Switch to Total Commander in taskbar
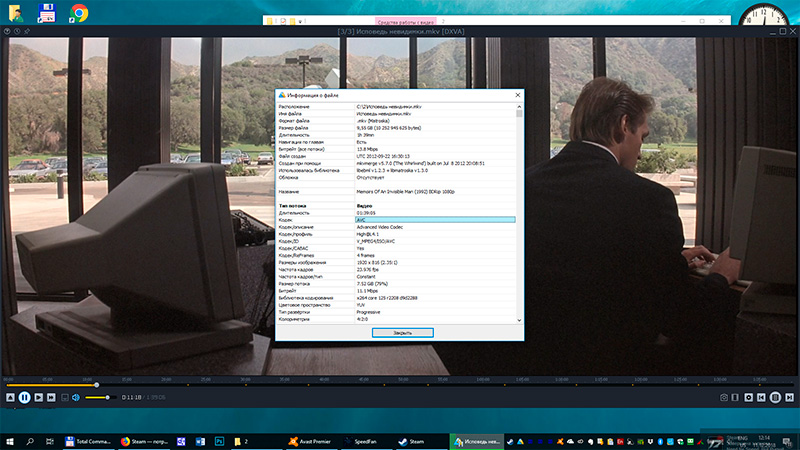 coord(89,440)
